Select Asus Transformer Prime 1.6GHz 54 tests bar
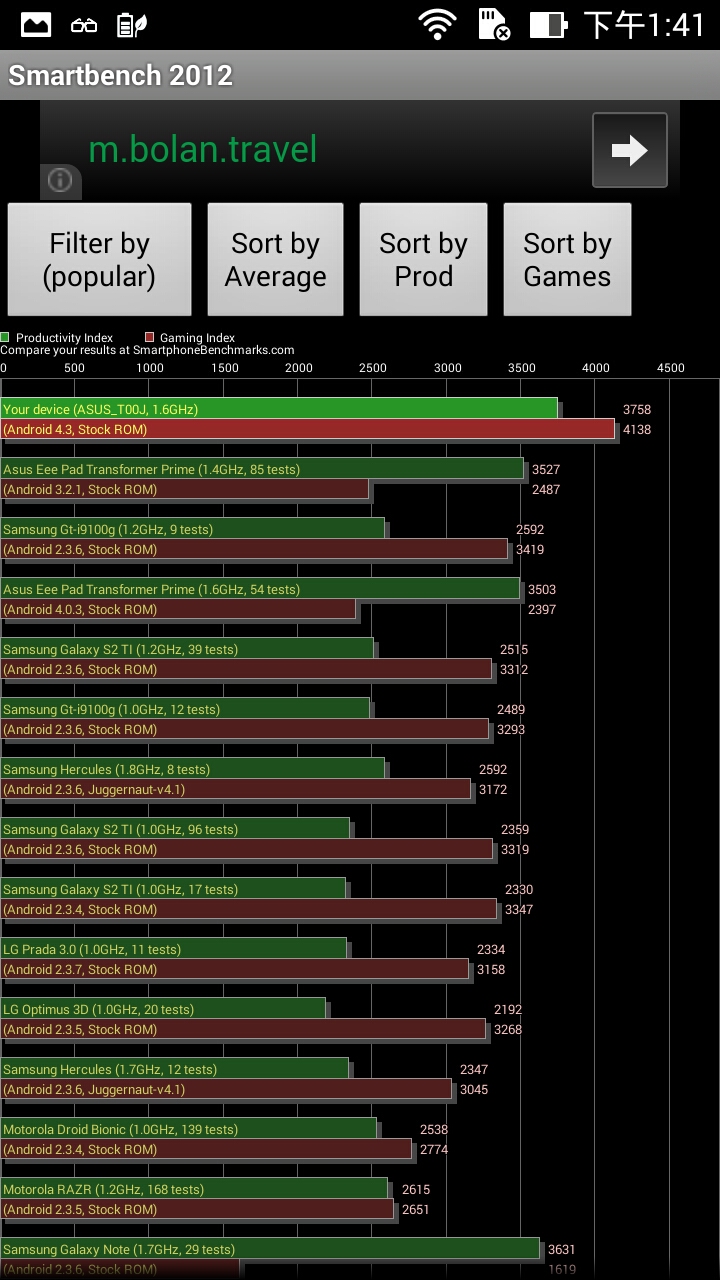This screenshot has height=1280, width=720. point(260,589)
